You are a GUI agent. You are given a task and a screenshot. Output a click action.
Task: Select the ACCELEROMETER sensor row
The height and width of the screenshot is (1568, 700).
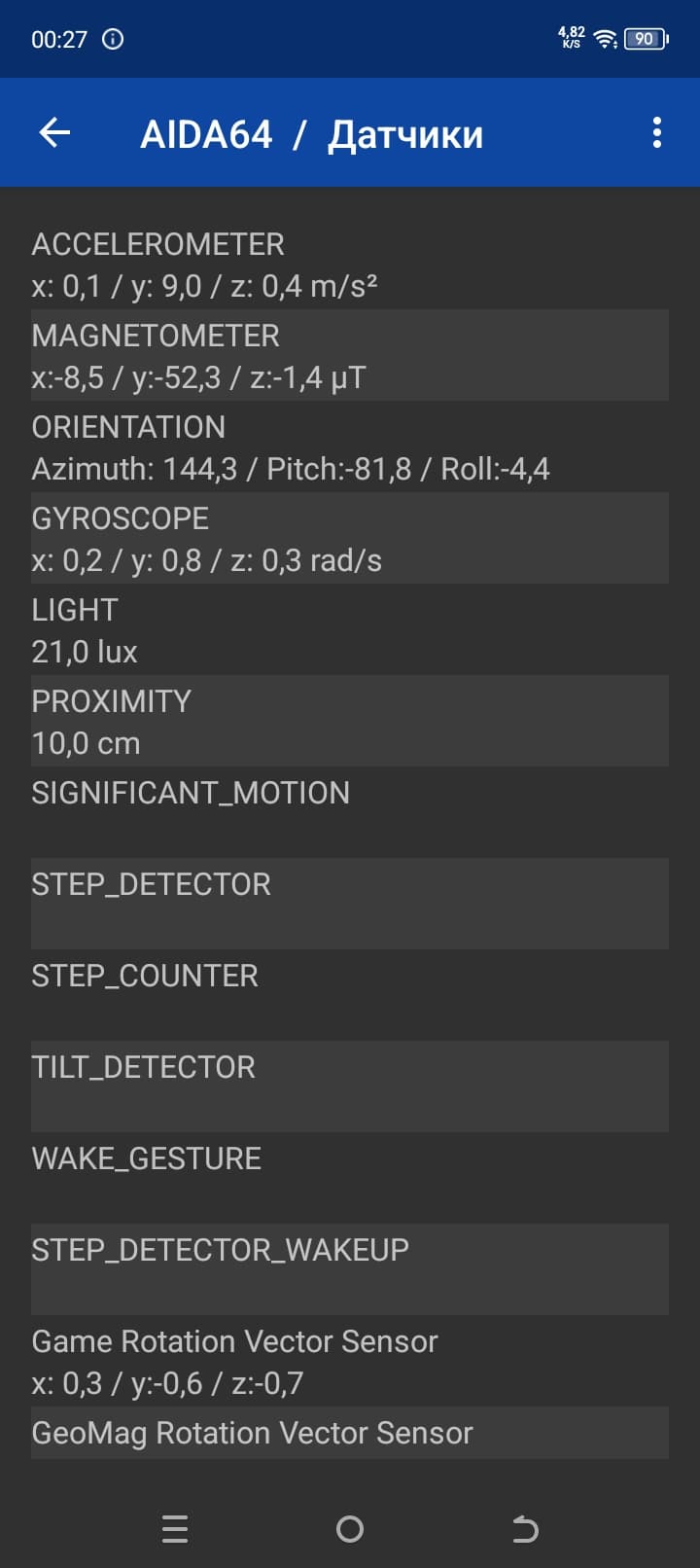(350, 265)
